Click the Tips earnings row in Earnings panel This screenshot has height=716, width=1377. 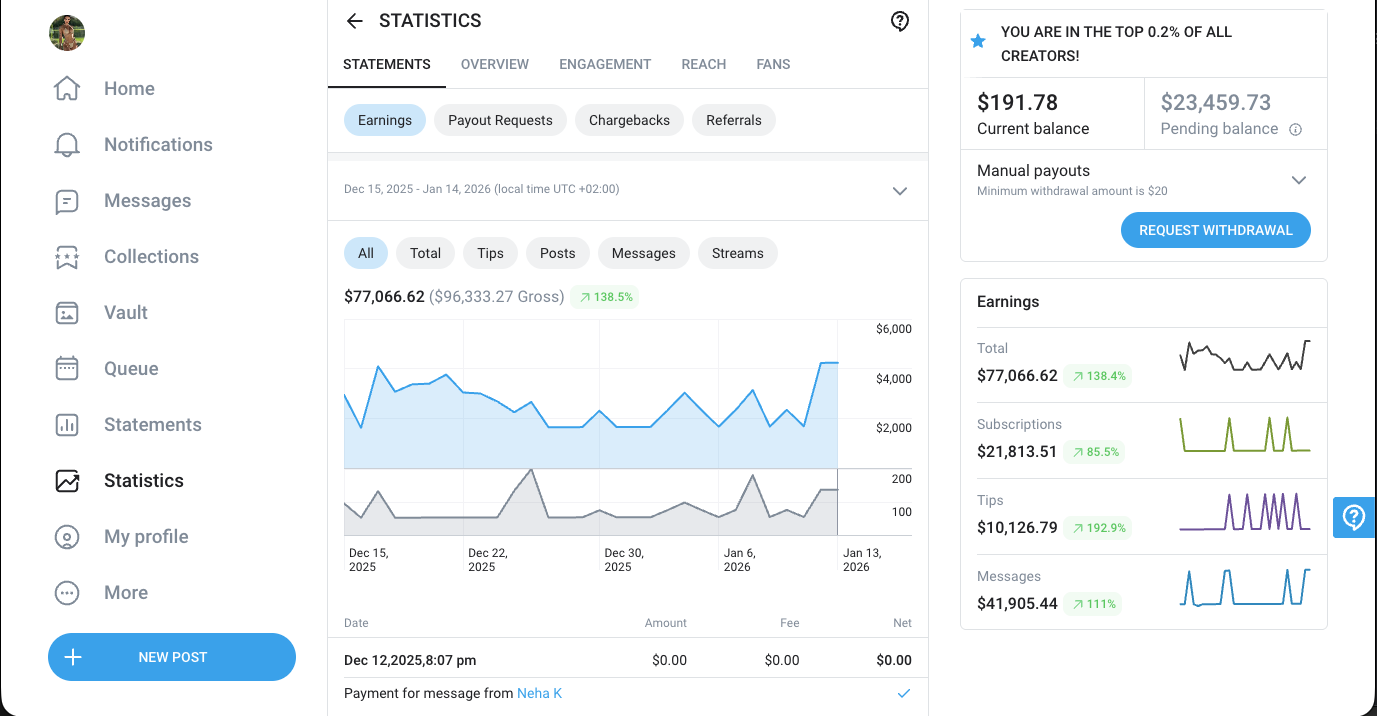(1144, 516)
